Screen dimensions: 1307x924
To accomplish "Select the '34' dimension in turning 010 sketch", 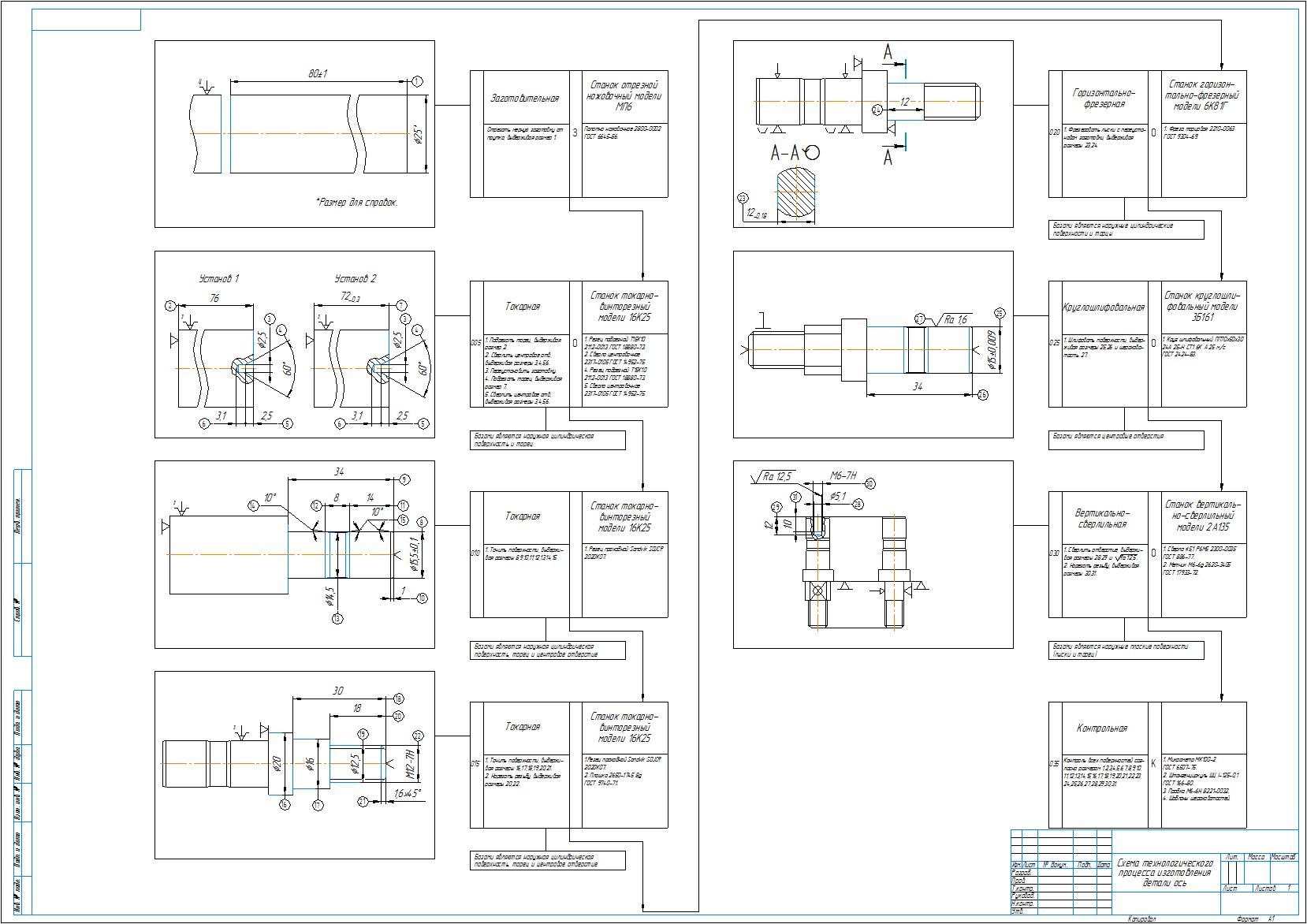I will pyautogui.click(x=339, y=471).
